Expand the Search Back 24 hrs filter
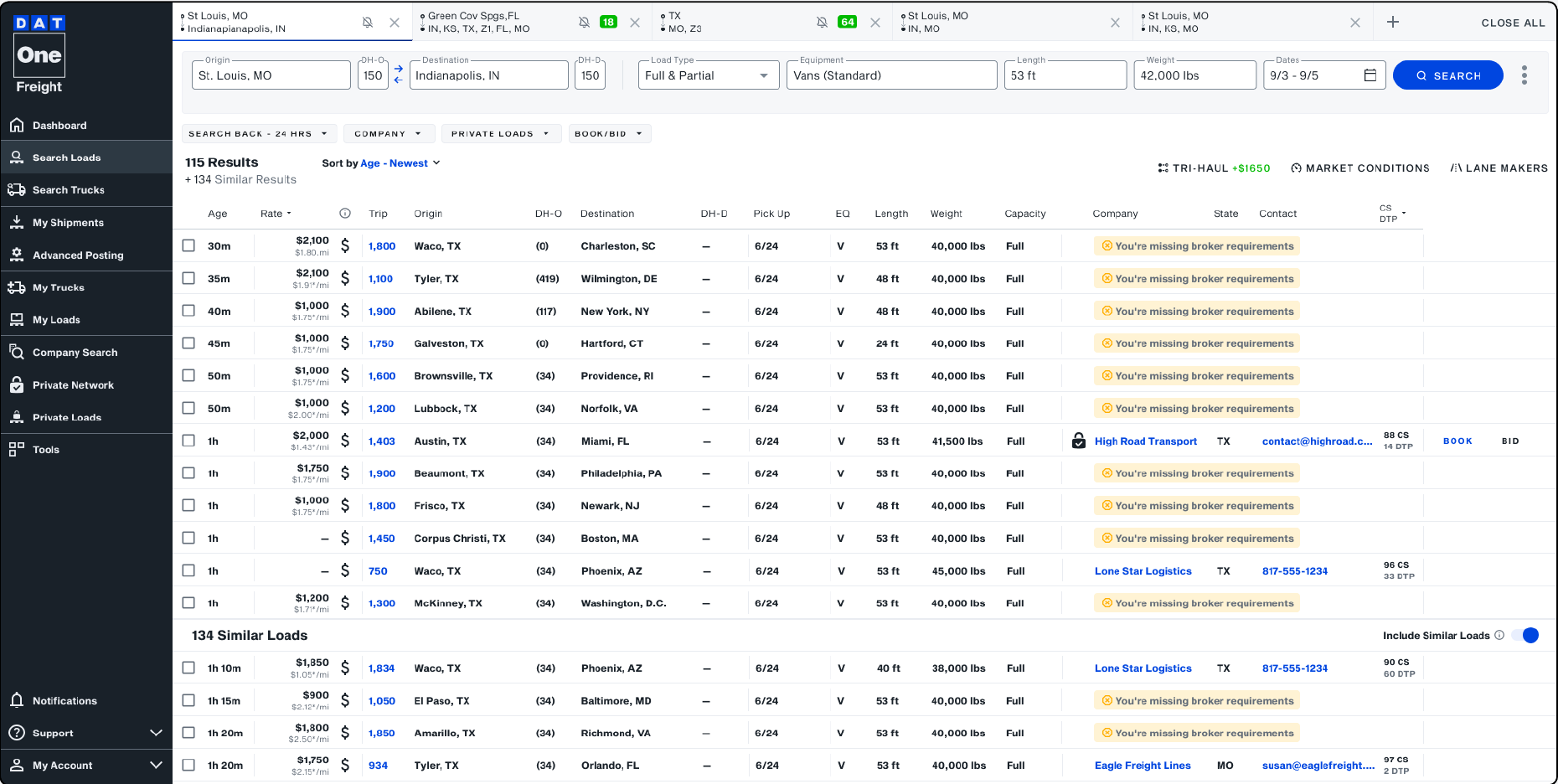The image size is (1558, 784). pos(259,133)
